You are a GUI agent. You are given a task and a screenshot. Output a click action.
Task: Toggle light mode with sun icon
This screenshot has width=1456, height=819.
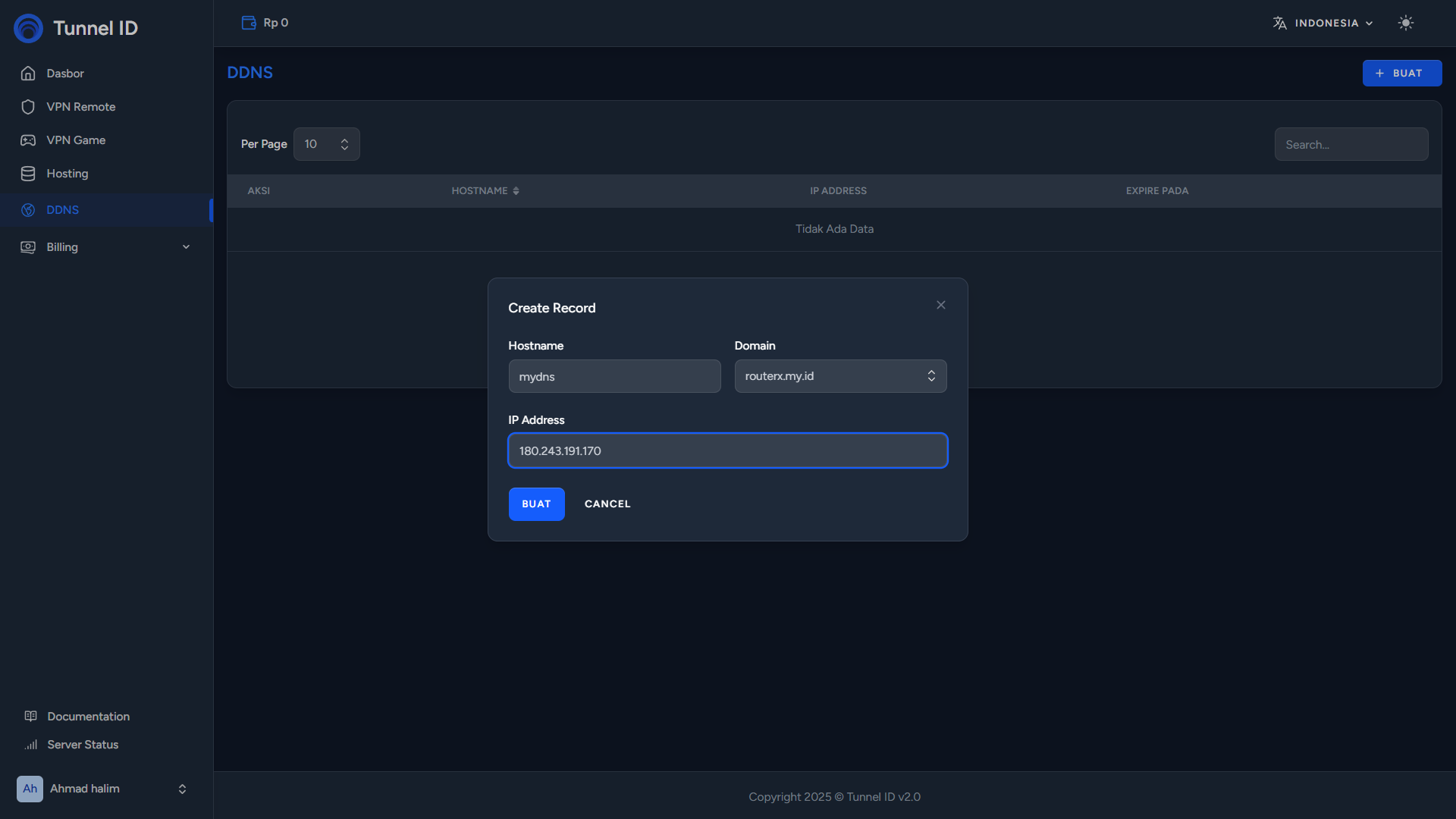coord(1405,23)
